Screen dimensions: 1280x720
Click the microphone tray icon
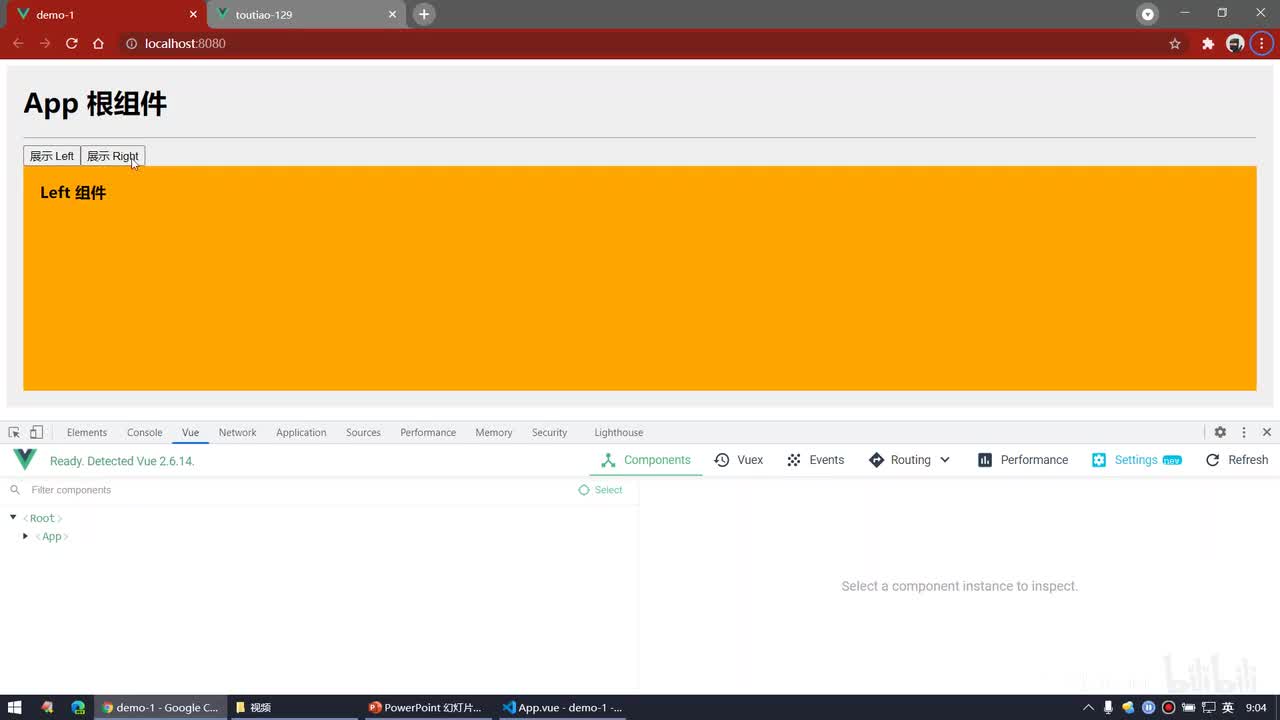1108,707
